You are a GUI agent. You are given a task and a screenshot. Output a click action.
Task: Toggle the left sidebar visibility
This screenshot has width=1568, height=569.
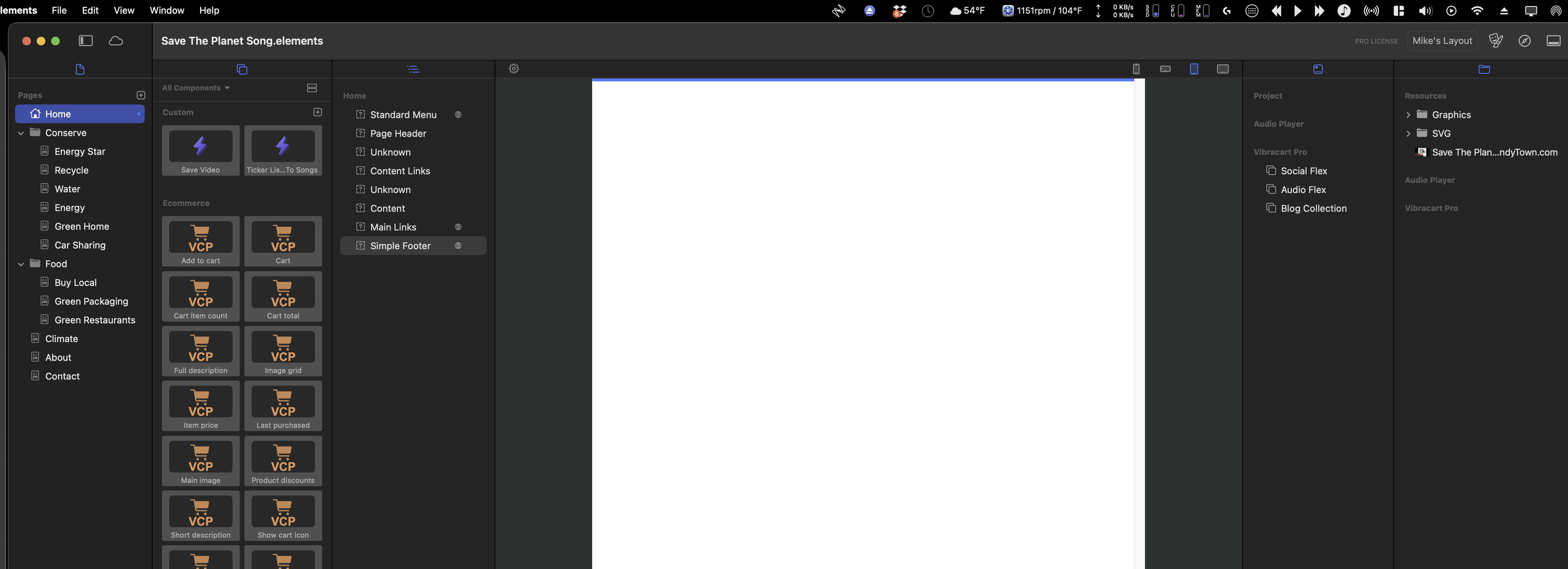[x=86, y=41]
